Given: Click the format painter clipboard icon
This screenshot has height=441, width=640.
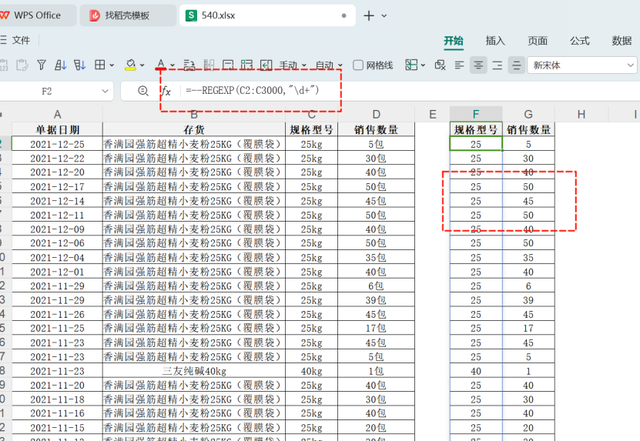Looking at the screenshot, I should point(22,65).
